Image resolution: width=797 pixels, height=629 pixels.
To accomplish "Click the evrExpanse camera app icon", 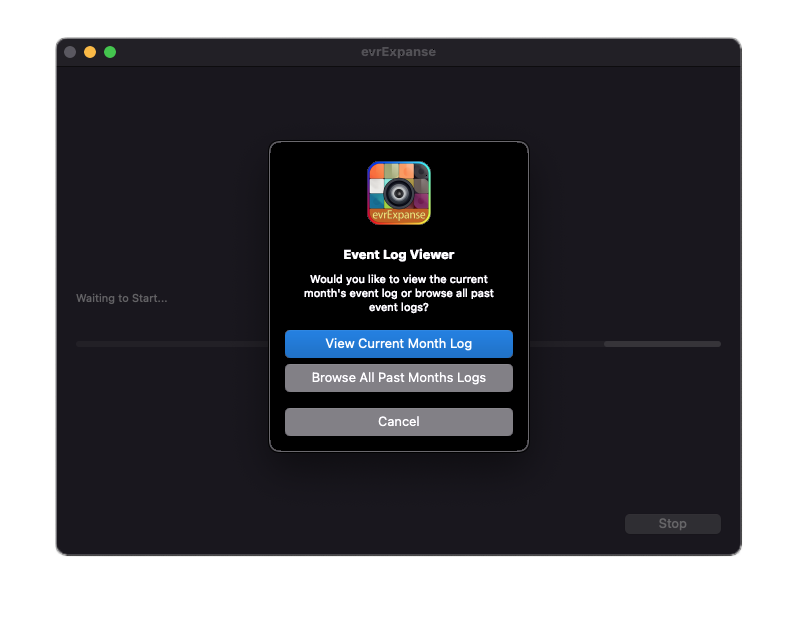I will [399, 193].
